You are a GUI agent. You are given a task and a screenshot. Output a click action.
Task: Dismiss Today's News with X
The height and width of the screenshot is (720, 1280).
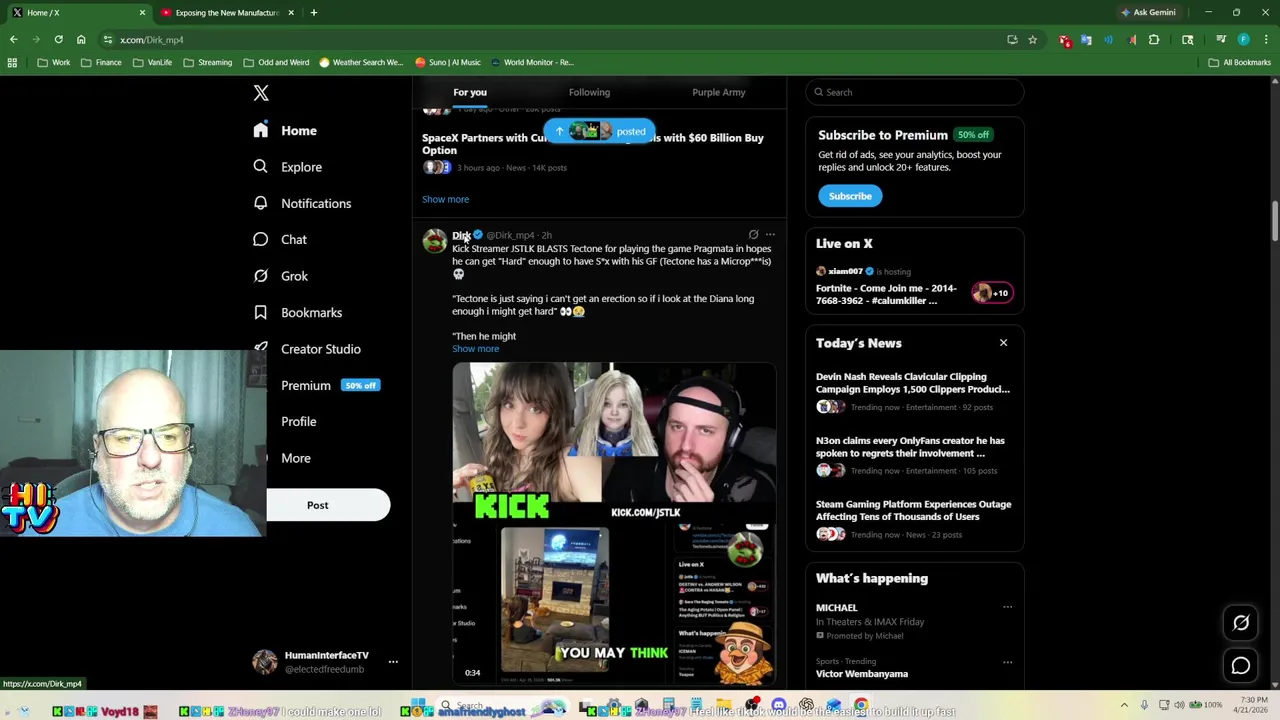pyautogui.click(x=1003, y=343)
